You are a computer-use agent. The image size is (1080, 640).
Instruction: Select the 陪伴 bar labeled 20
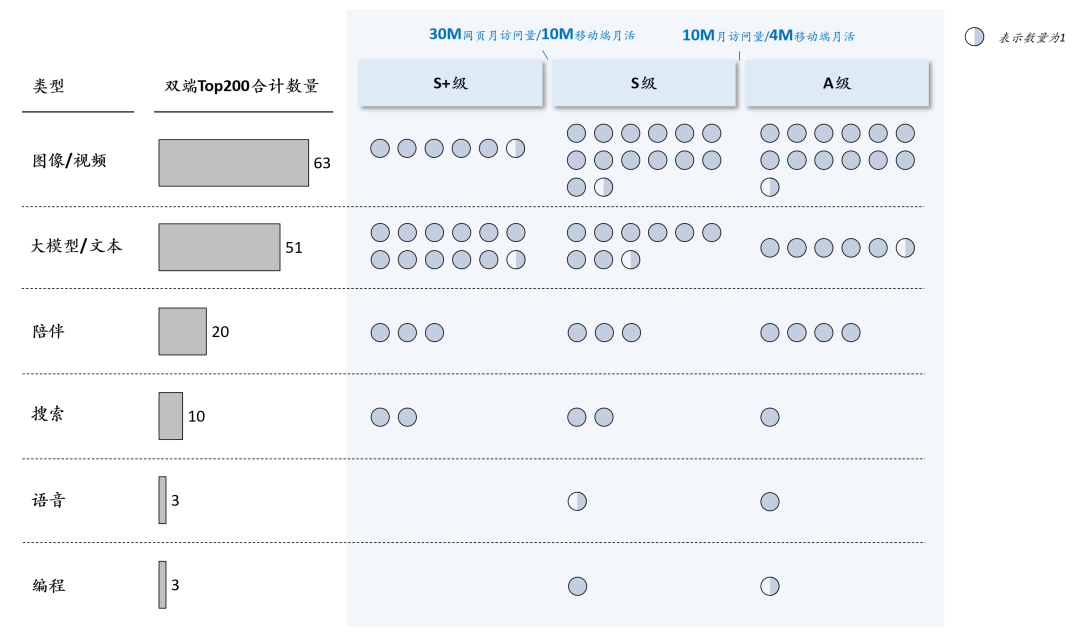point(183,331)
